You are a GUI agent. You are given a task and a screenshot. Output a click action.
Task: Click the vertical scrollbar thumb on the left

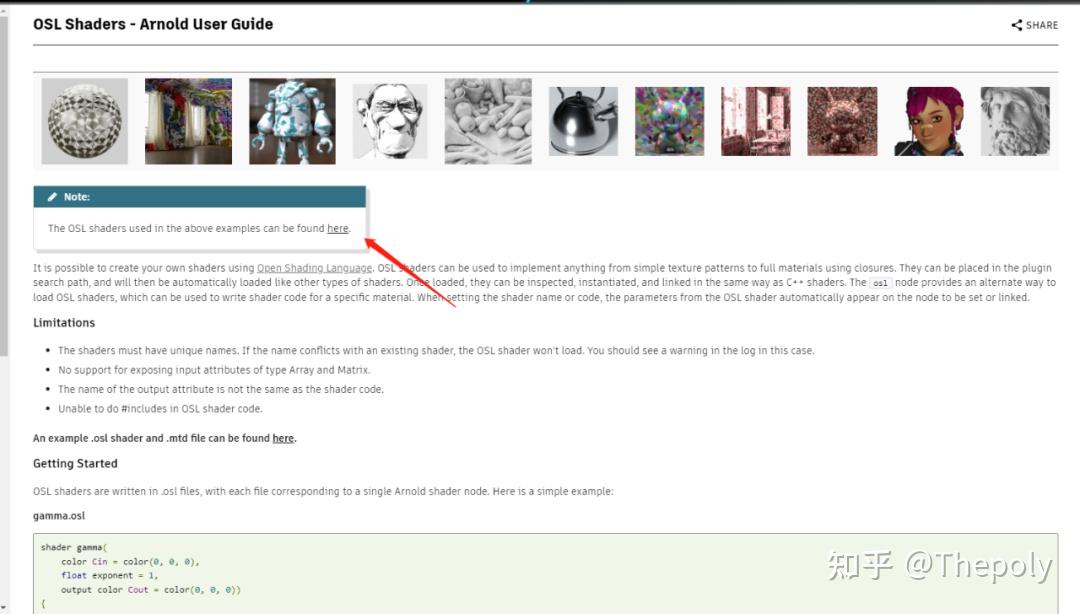(x=4, y=186)
